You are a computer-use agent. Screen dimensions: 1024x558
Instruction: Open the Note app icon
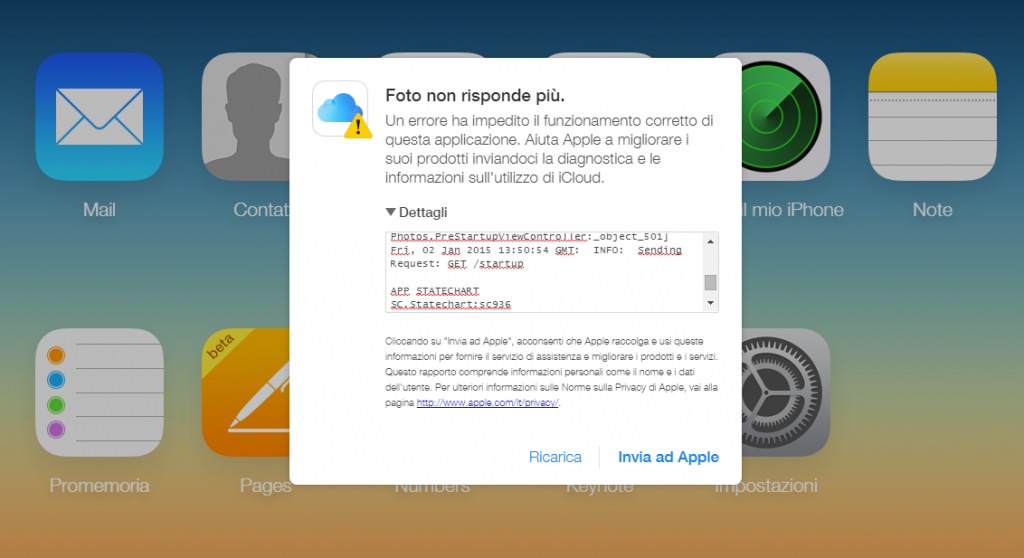click(932, 116)
